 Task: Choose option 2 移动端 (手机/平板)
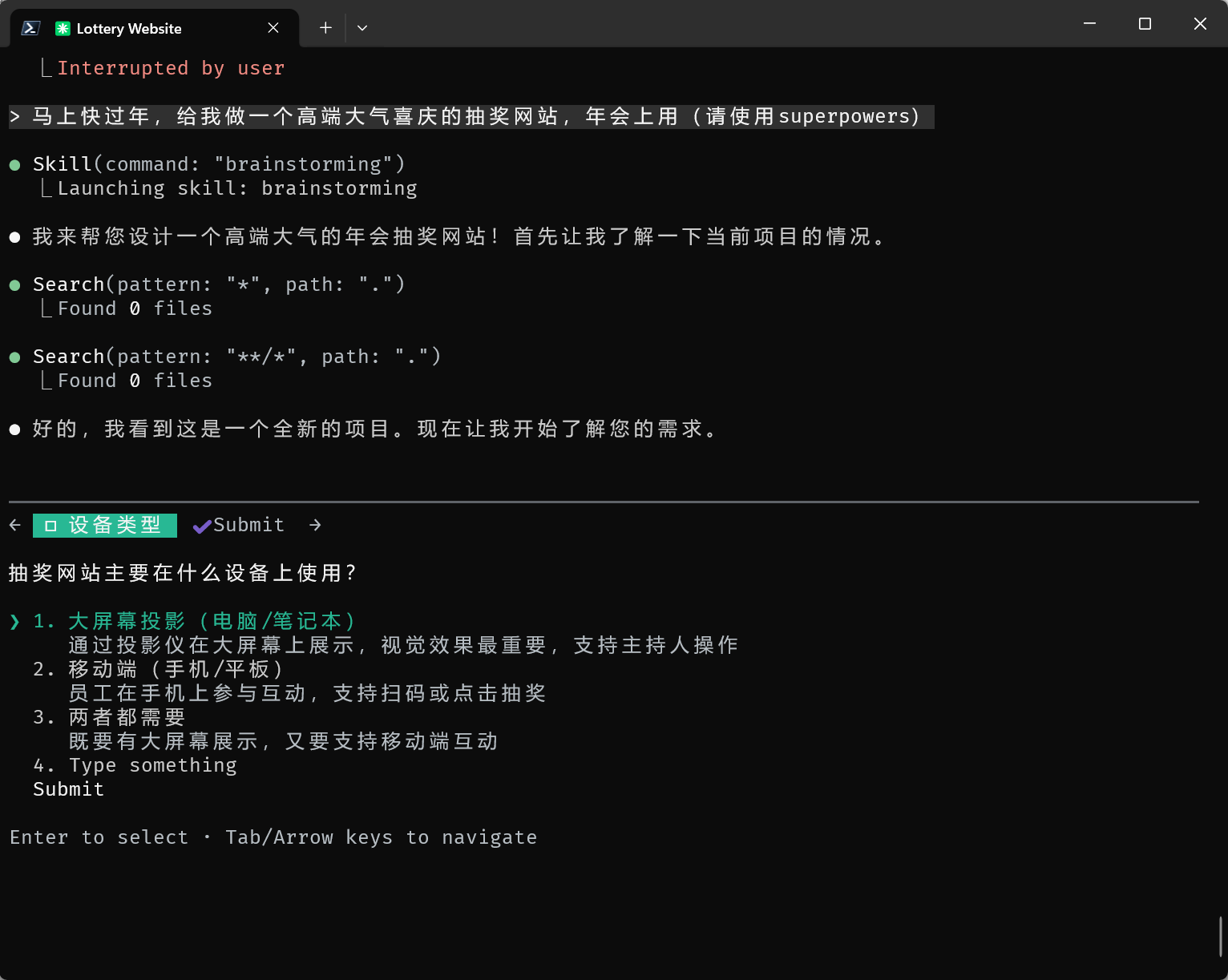pos(176,669)
